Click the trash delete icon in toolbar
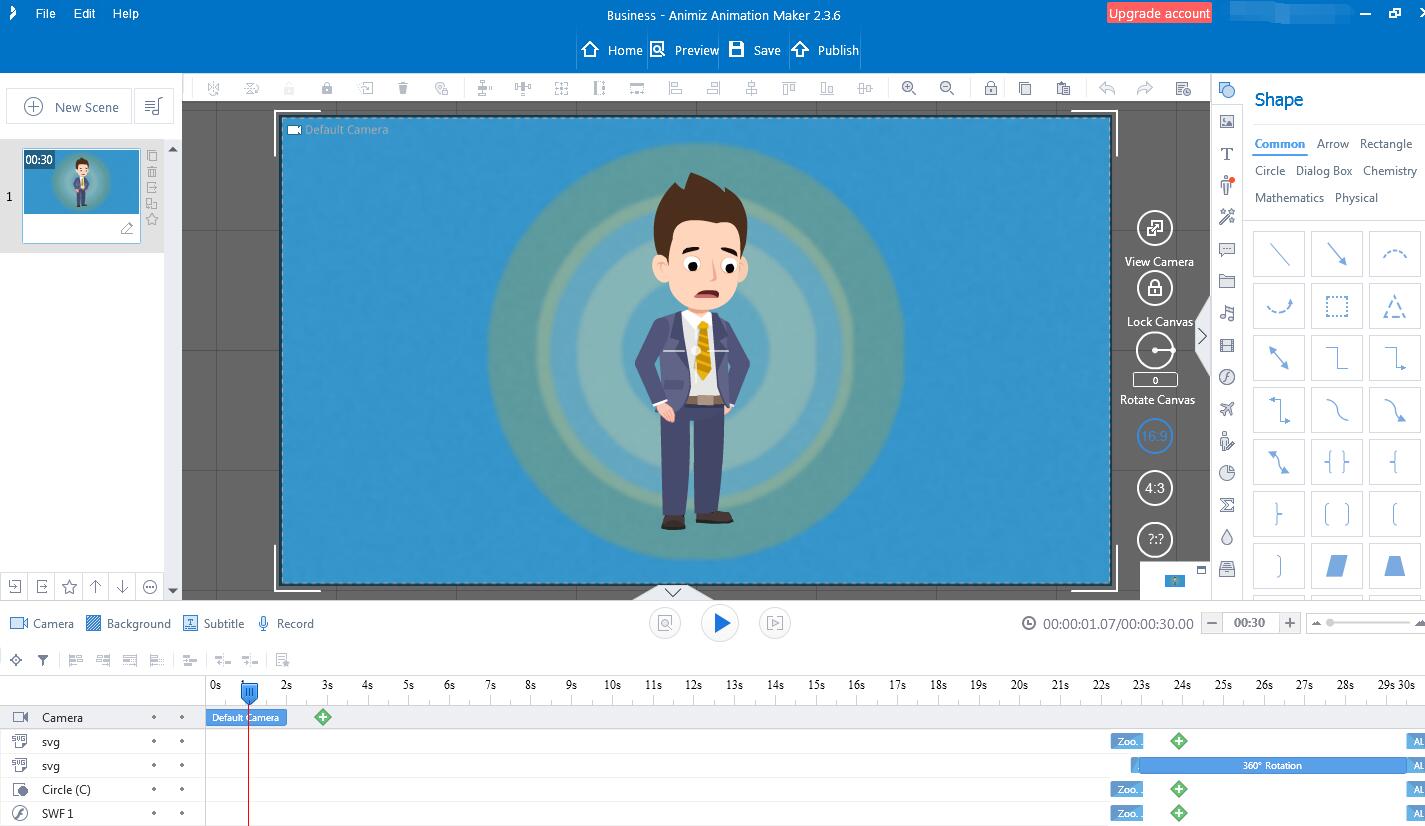 pyautogui.click(x=403, y=88)
